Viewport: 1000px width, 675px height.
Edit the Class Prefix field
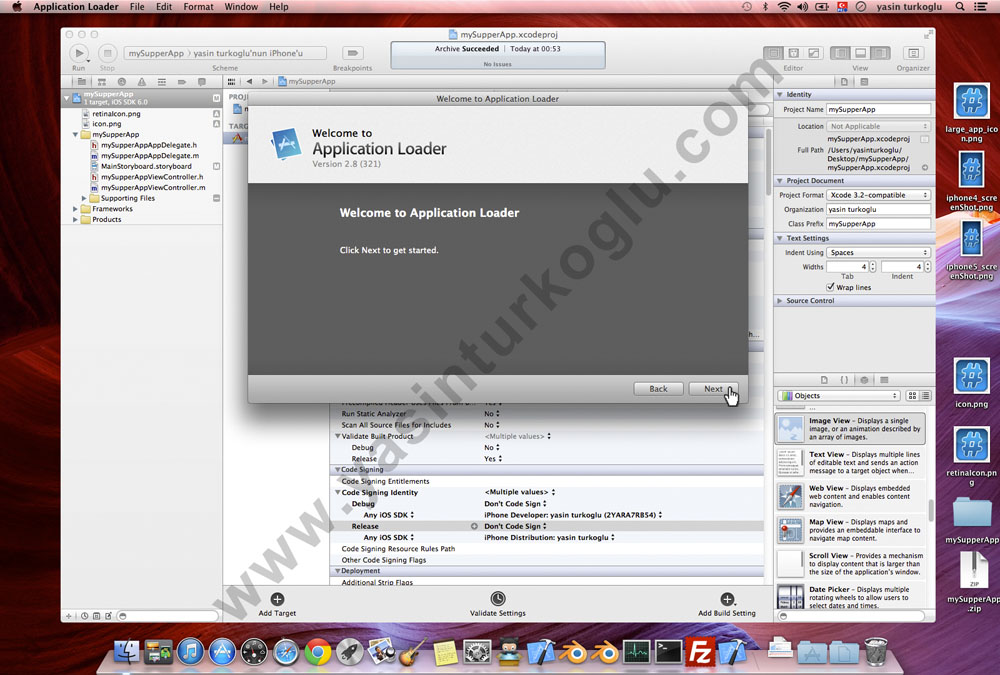(878, 224)
